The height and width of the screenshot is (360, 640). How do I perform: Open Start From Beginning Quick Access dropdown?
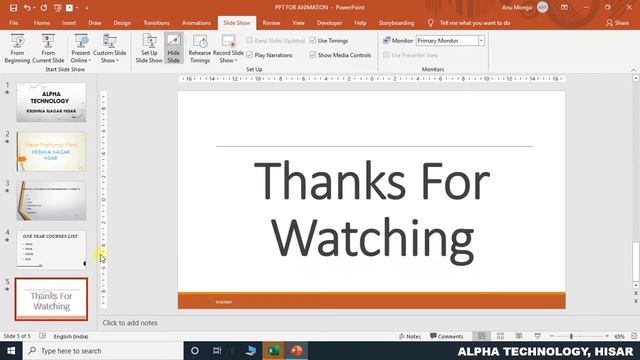click(77, 7)
